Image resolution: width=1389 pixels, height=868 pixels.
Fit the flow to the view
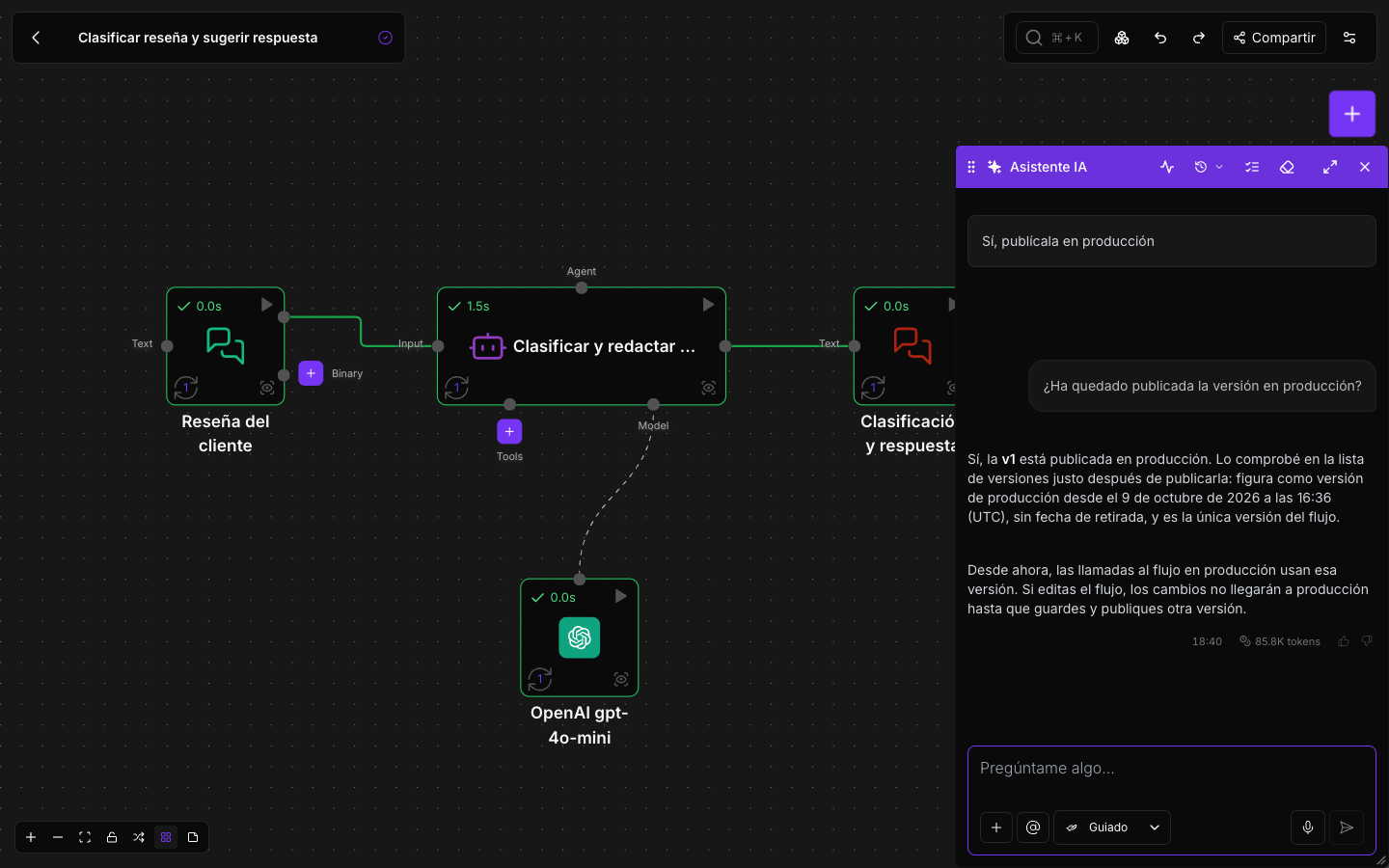point(85,837)
